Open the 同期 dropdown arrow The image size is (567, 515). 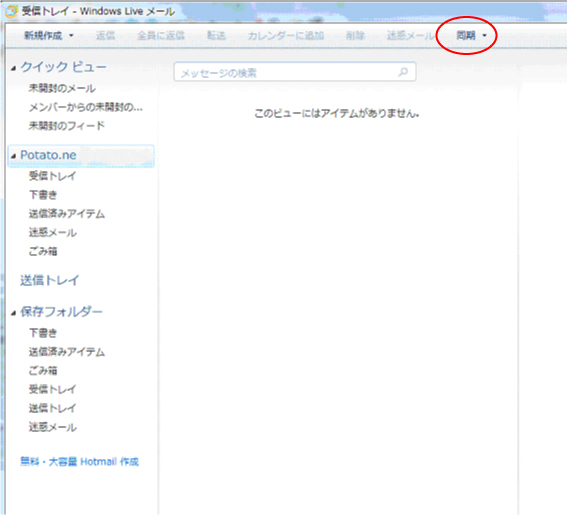[x=485, y=35]
